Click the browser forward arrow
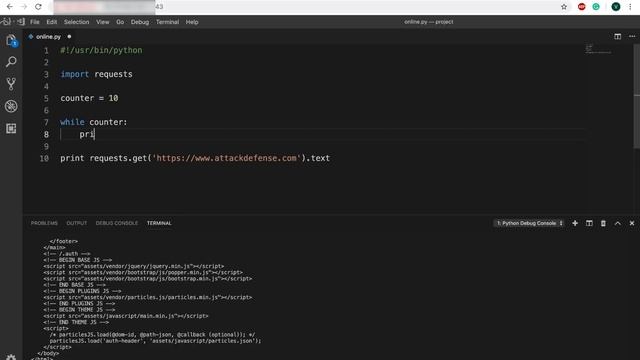The width and height of the screenshot is (640, 360). coord(24,7)
